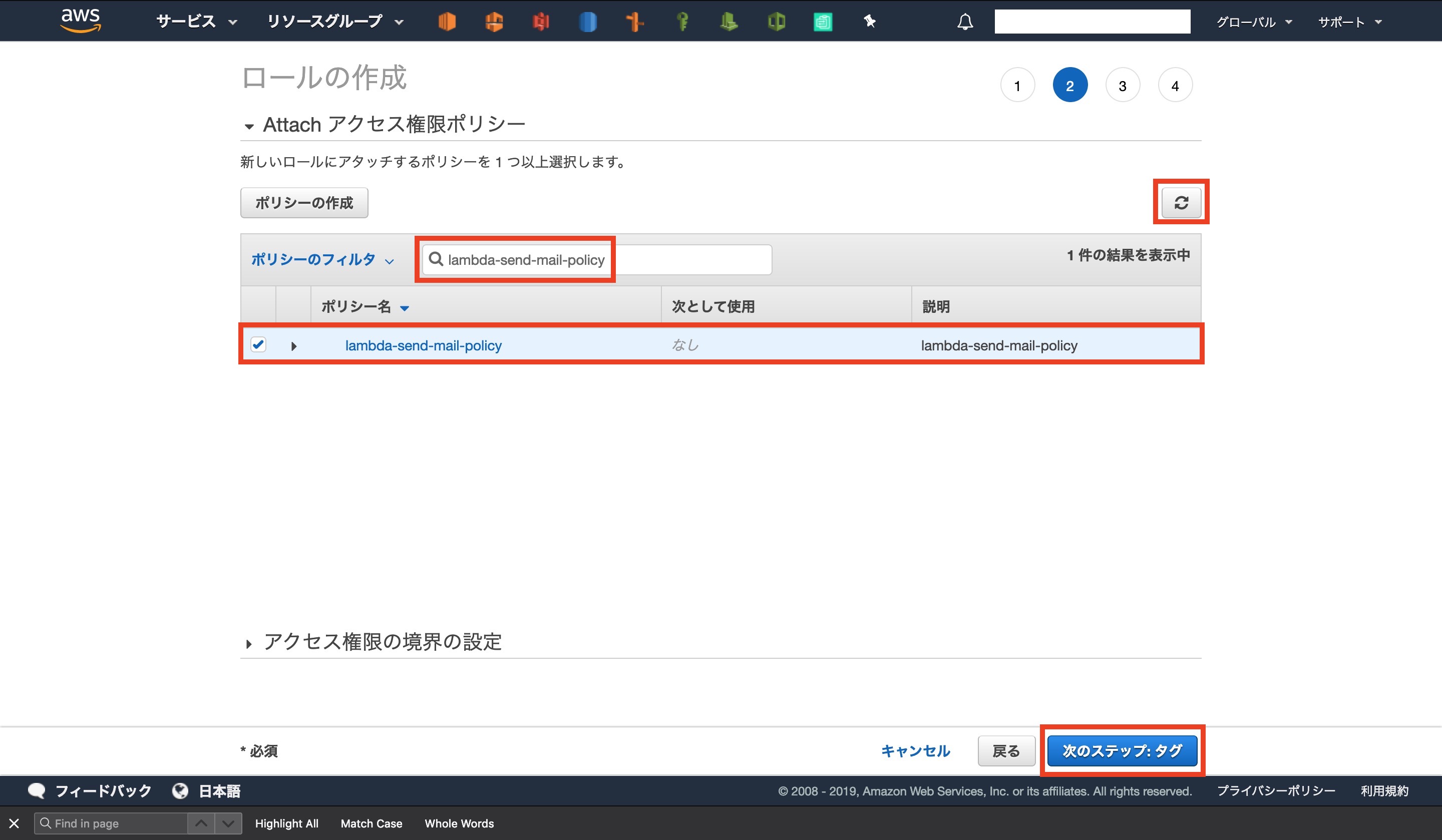The height and width of the screenshot is (840, 1442).
Task: Enable Whole Words in find bar
Action: point(458,823)
